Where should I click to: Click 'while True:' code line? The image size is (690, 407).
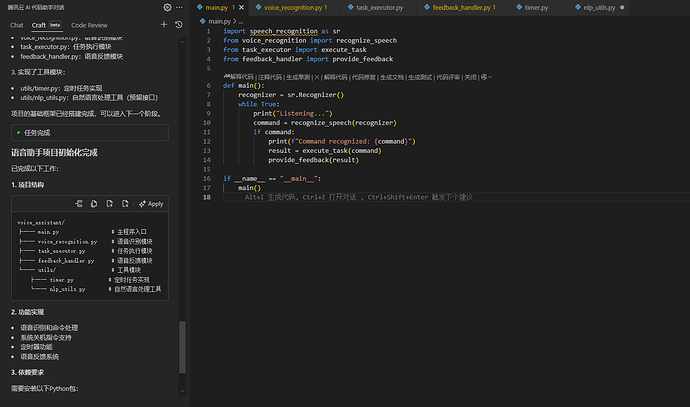click(x=259, y=104)
